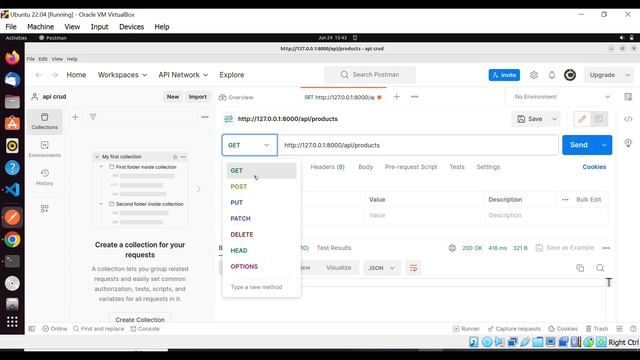Click the Import button
640x360 pixels.
click(x=198, y=97)
